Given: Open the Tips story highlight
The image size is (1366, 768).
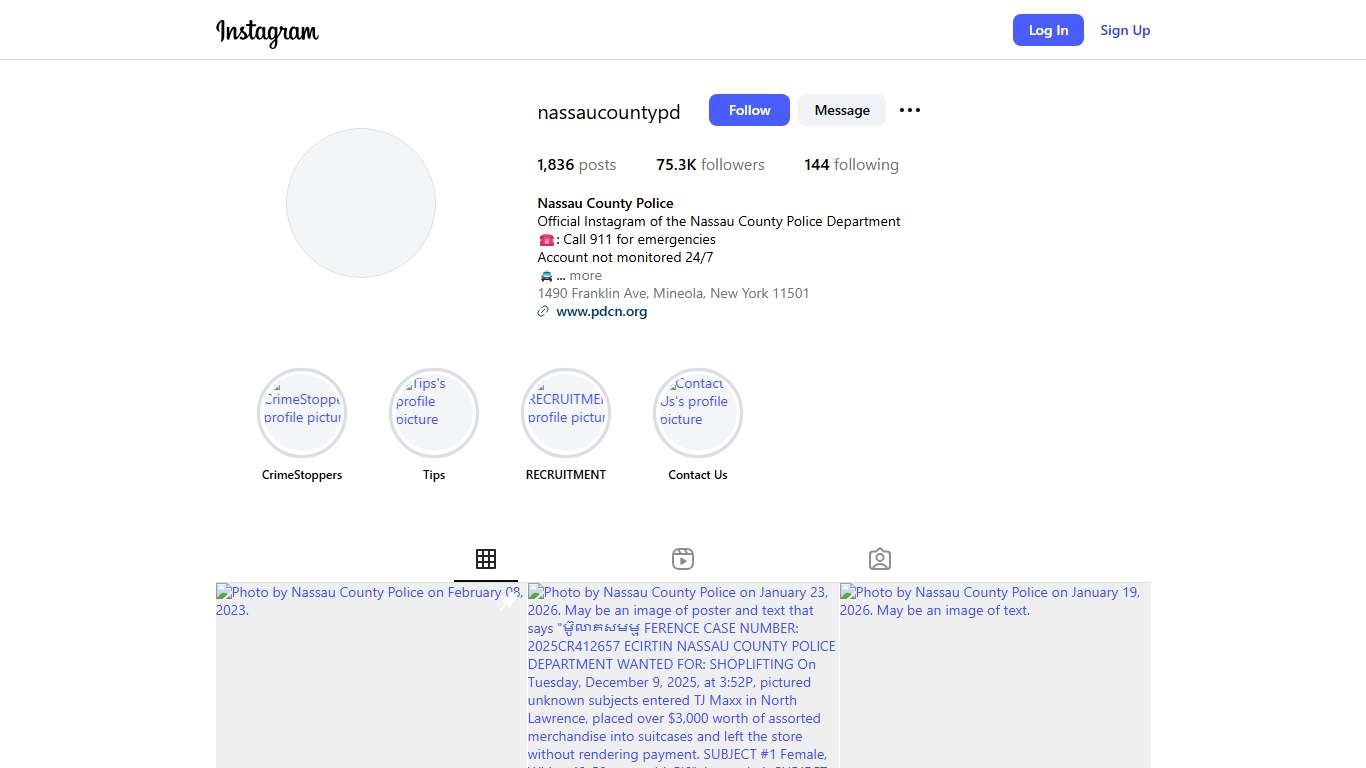Looking at the screenshot, I should [x=434, y=413].
